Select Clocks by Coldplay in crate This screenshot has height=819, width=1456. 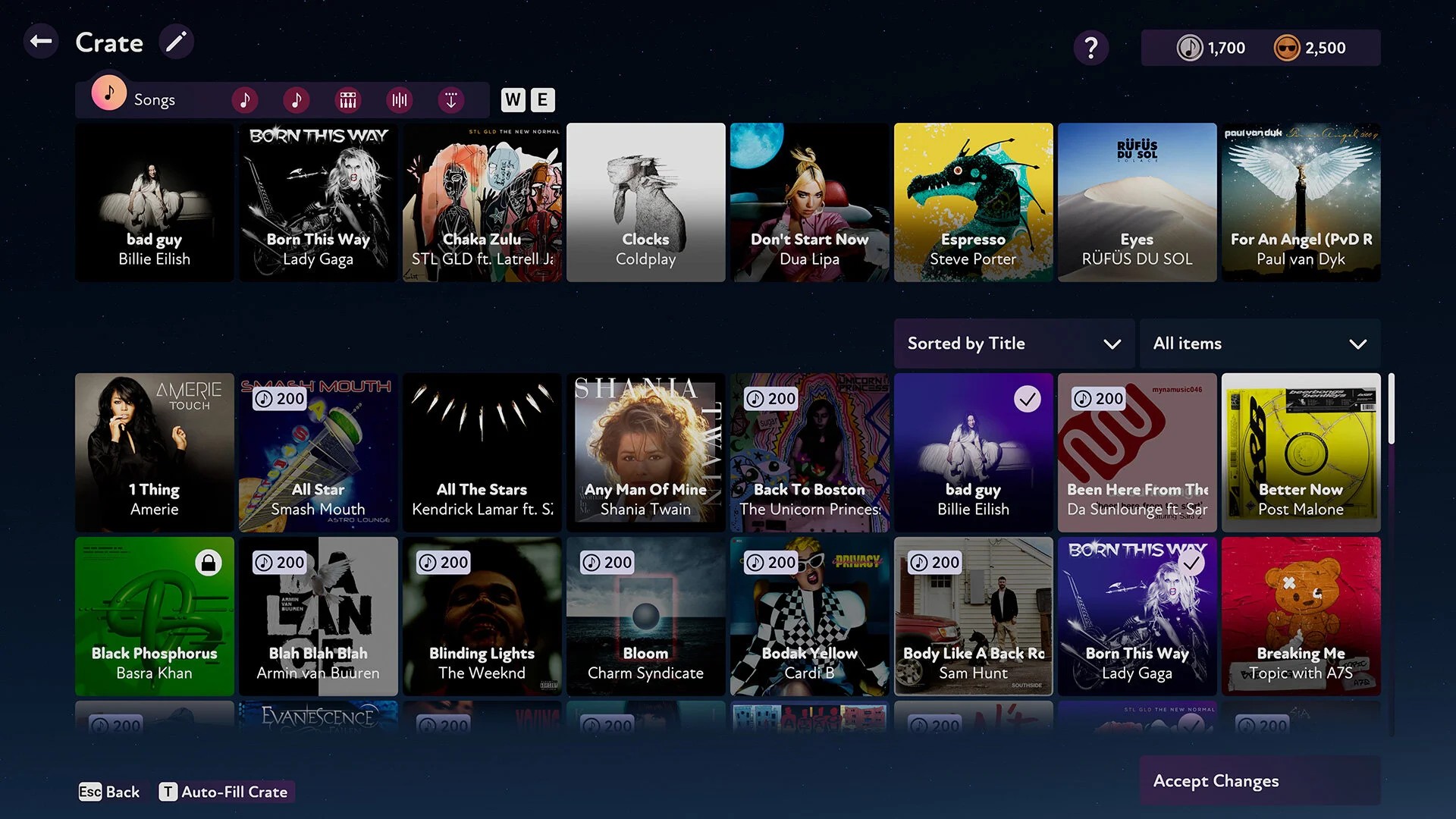(645, 202)
